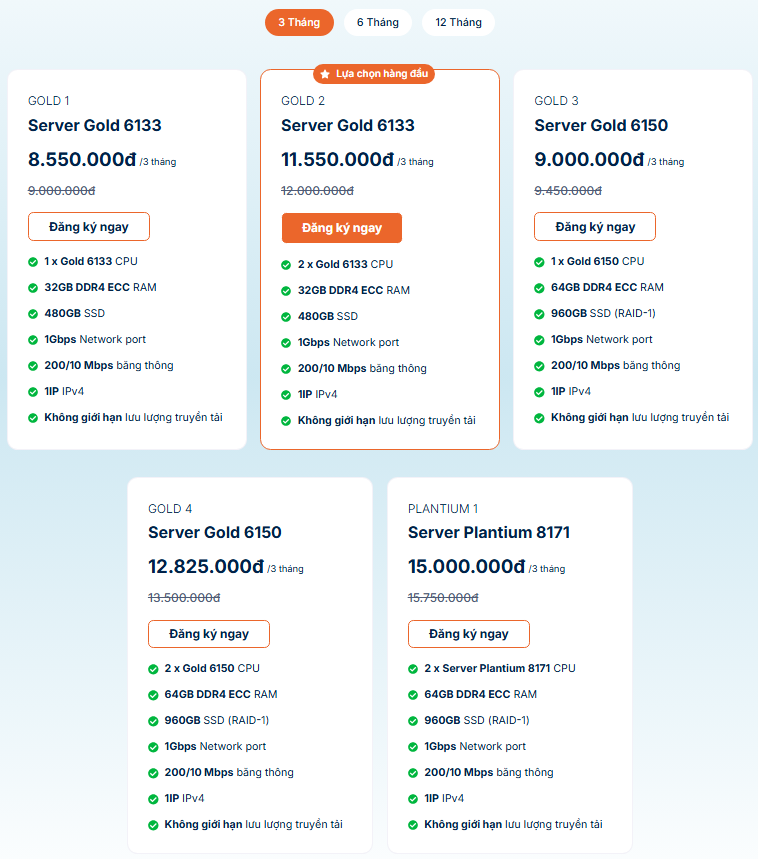Select the 3 Tháng billing tab
This screenshot has height=859, width=758.
pos(299,22)
